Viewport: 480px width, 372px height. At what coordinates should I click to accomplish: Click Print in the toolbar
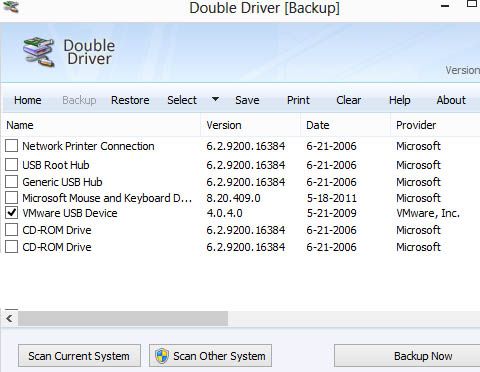(298, 100)
